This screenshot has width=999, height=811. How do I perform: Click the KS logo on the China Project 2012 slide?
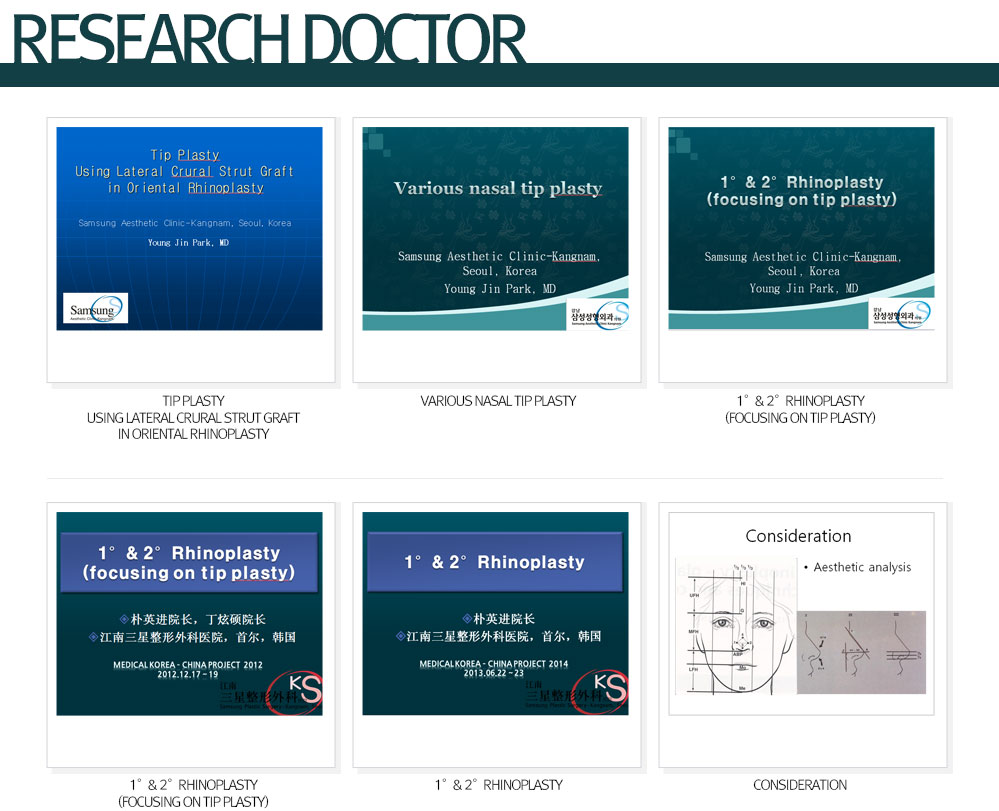(x=291, y=692)
